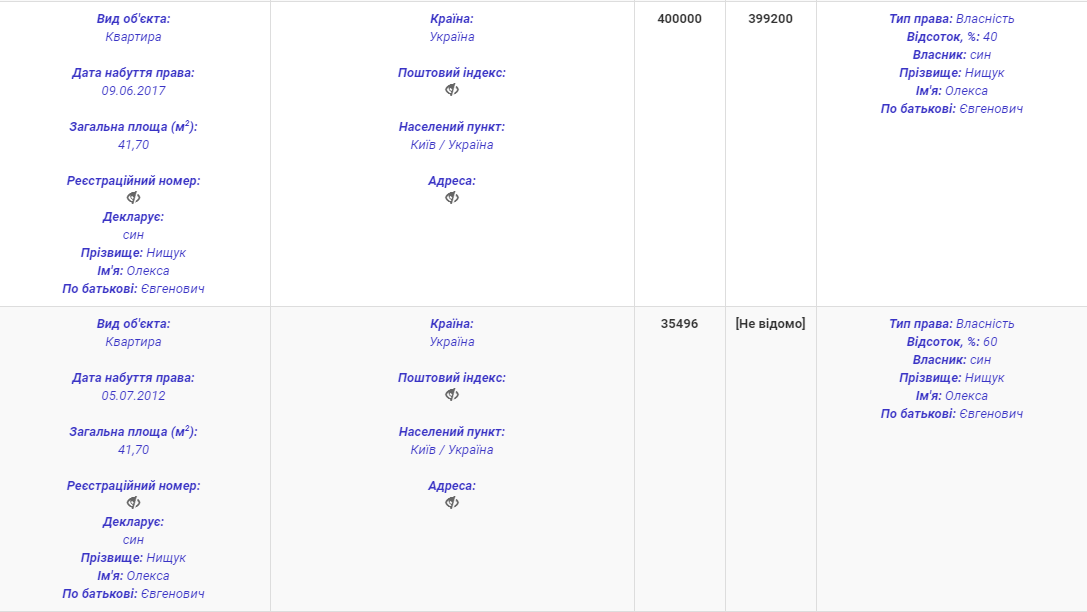Select the value 399200 in first row
1087x612 pixels.
(x=770, y=19)
